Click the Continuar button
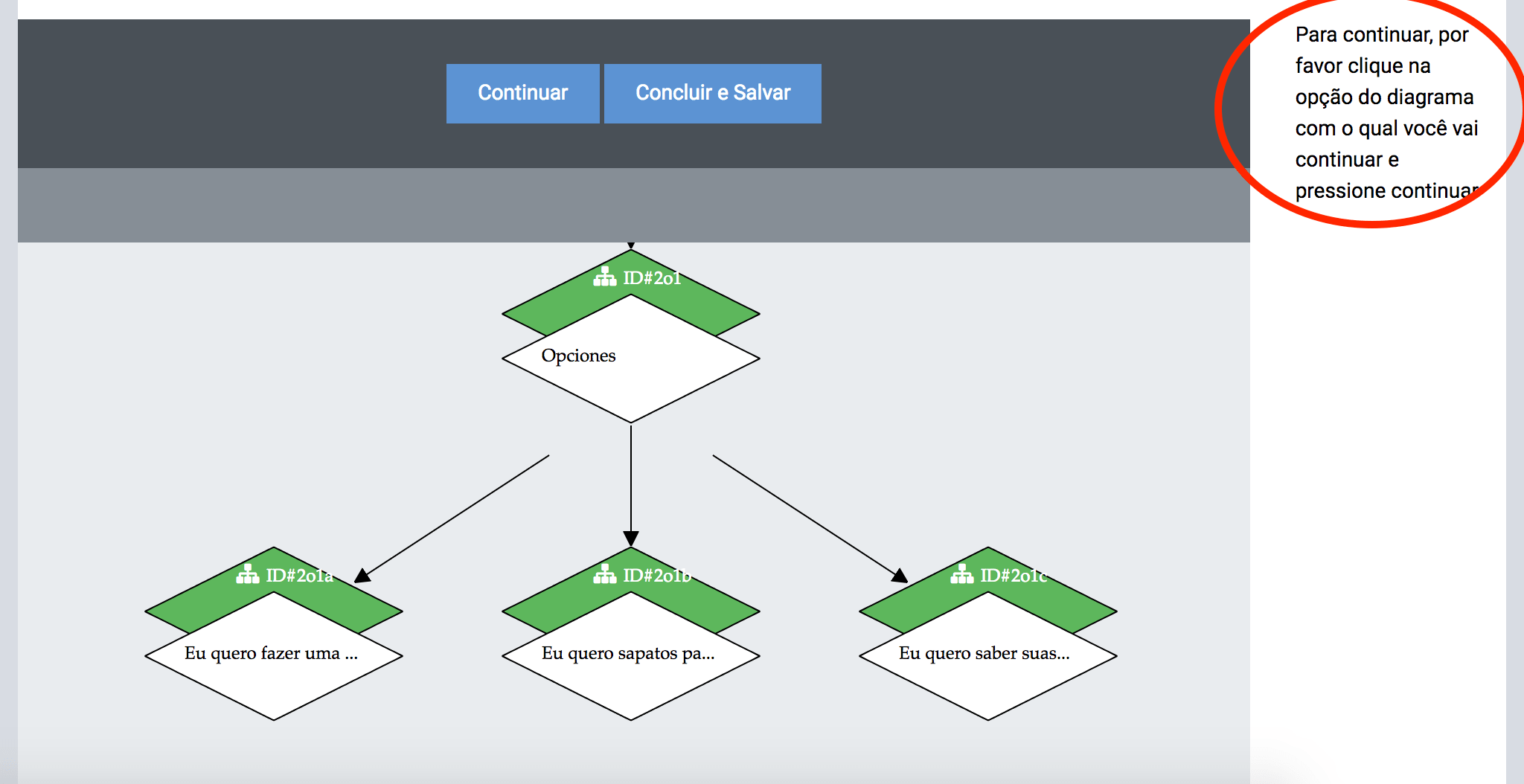 point(522,93)
